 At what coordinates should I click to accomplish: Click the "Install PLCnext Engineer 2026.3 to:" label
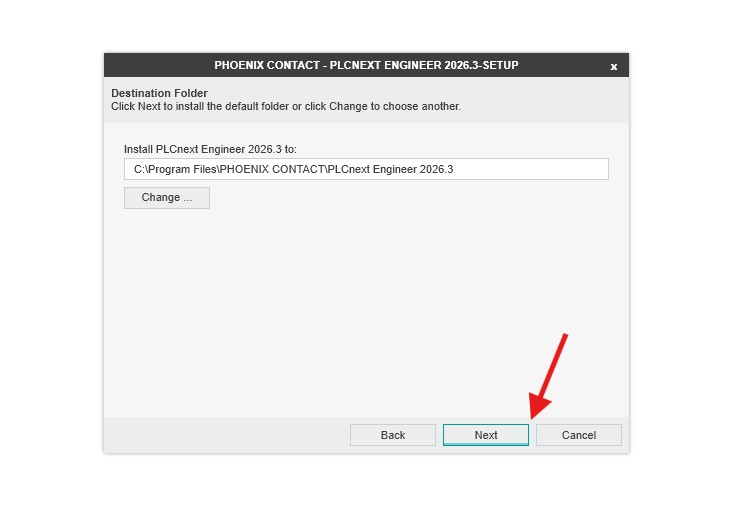[210, 149]
